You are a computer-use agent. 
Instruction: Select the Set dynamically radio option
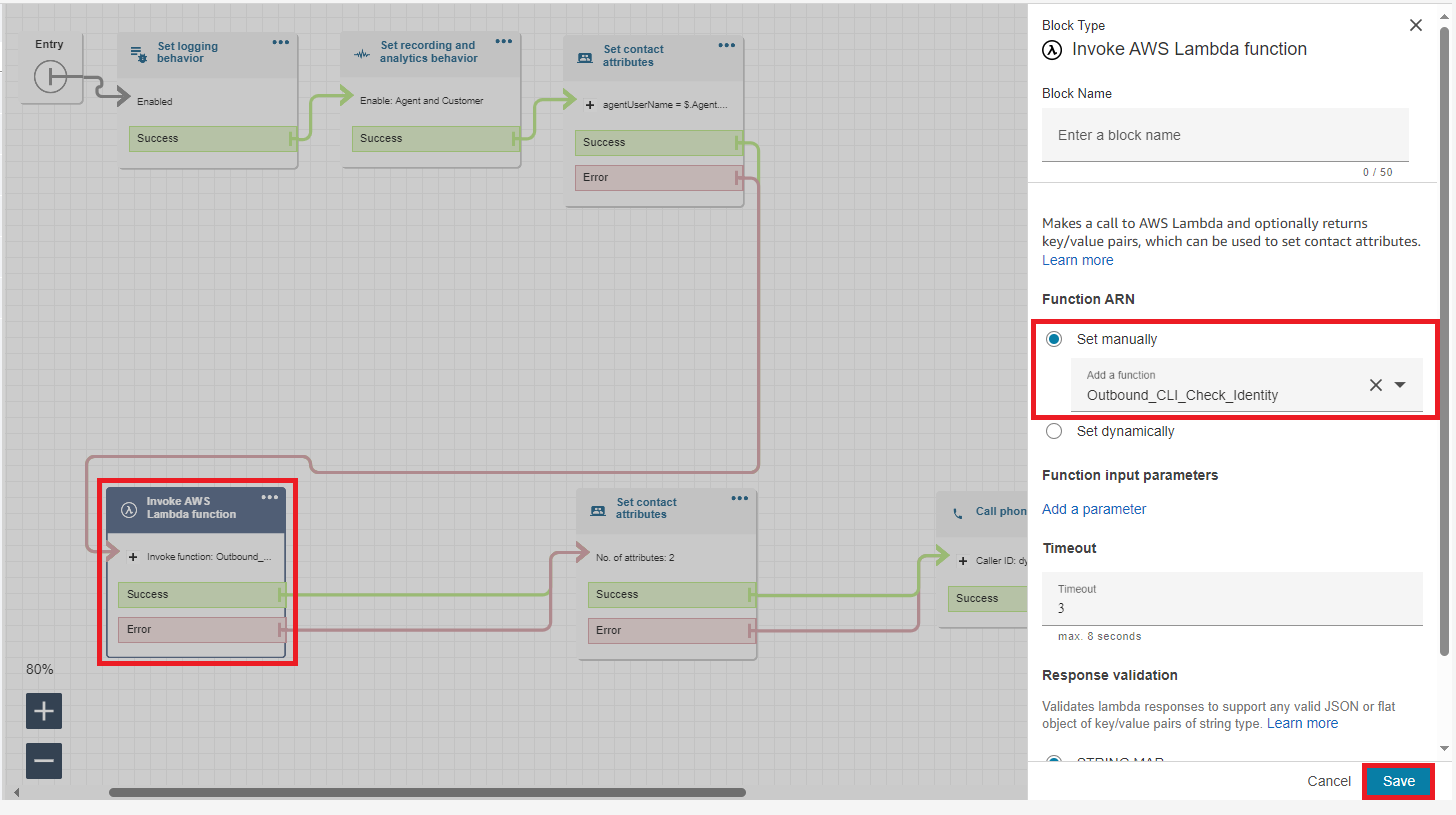coord(1054,431)
